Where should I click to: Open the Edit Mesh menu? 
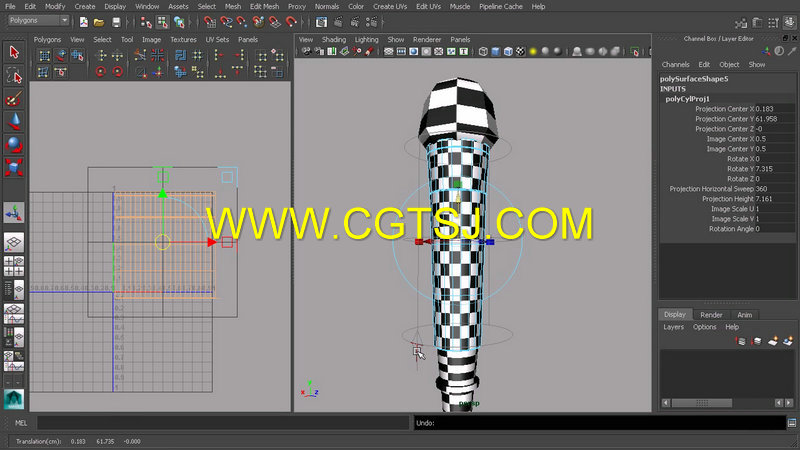click(x=264, y=7)
